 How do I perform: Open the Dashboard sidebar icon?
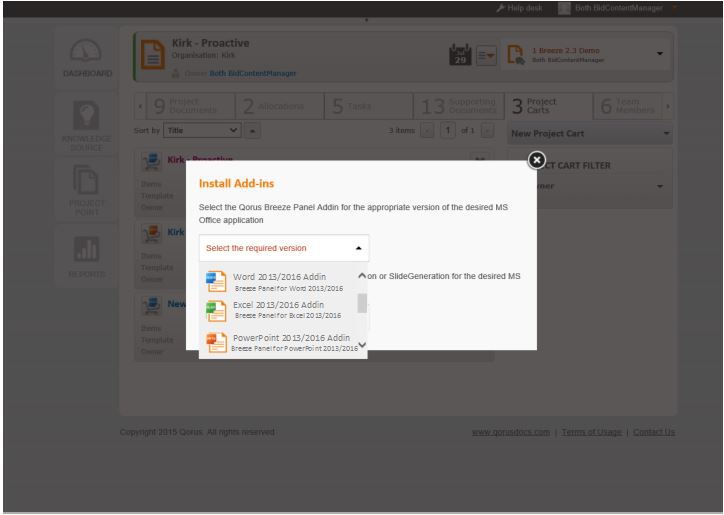(x=86, y=51)
